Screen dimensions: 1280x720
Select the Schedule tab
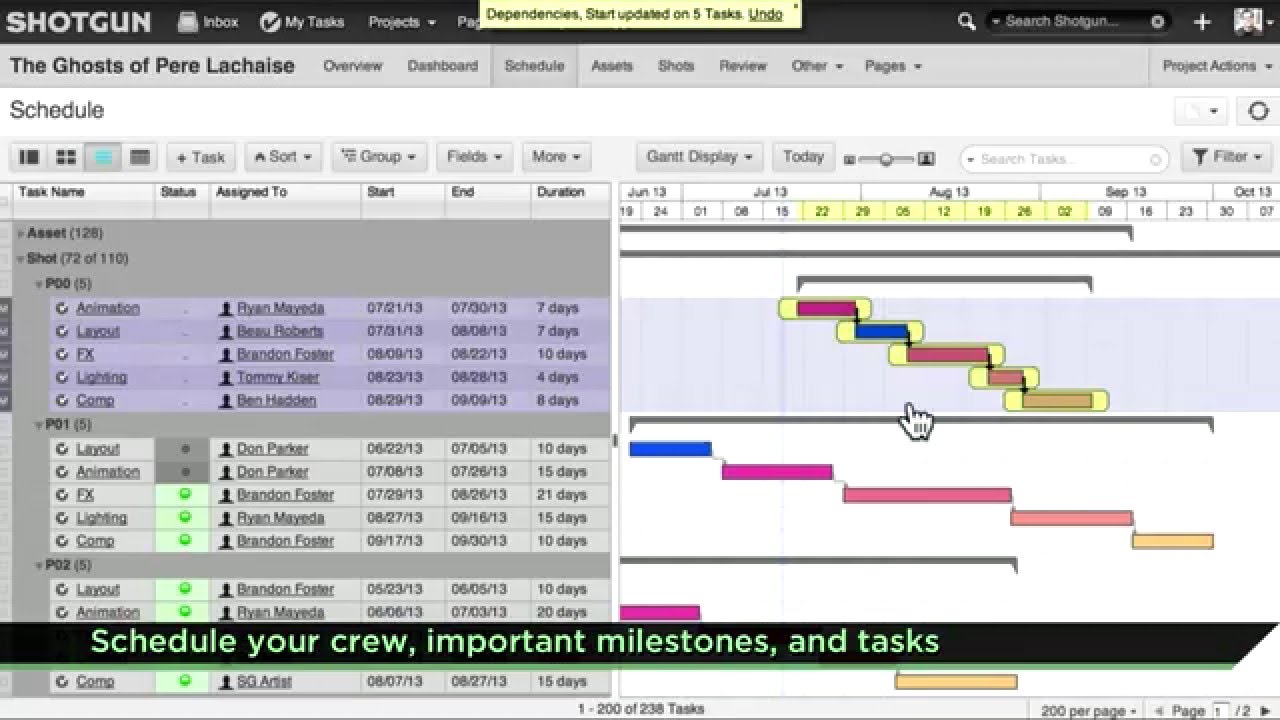[x=534, y=66]
